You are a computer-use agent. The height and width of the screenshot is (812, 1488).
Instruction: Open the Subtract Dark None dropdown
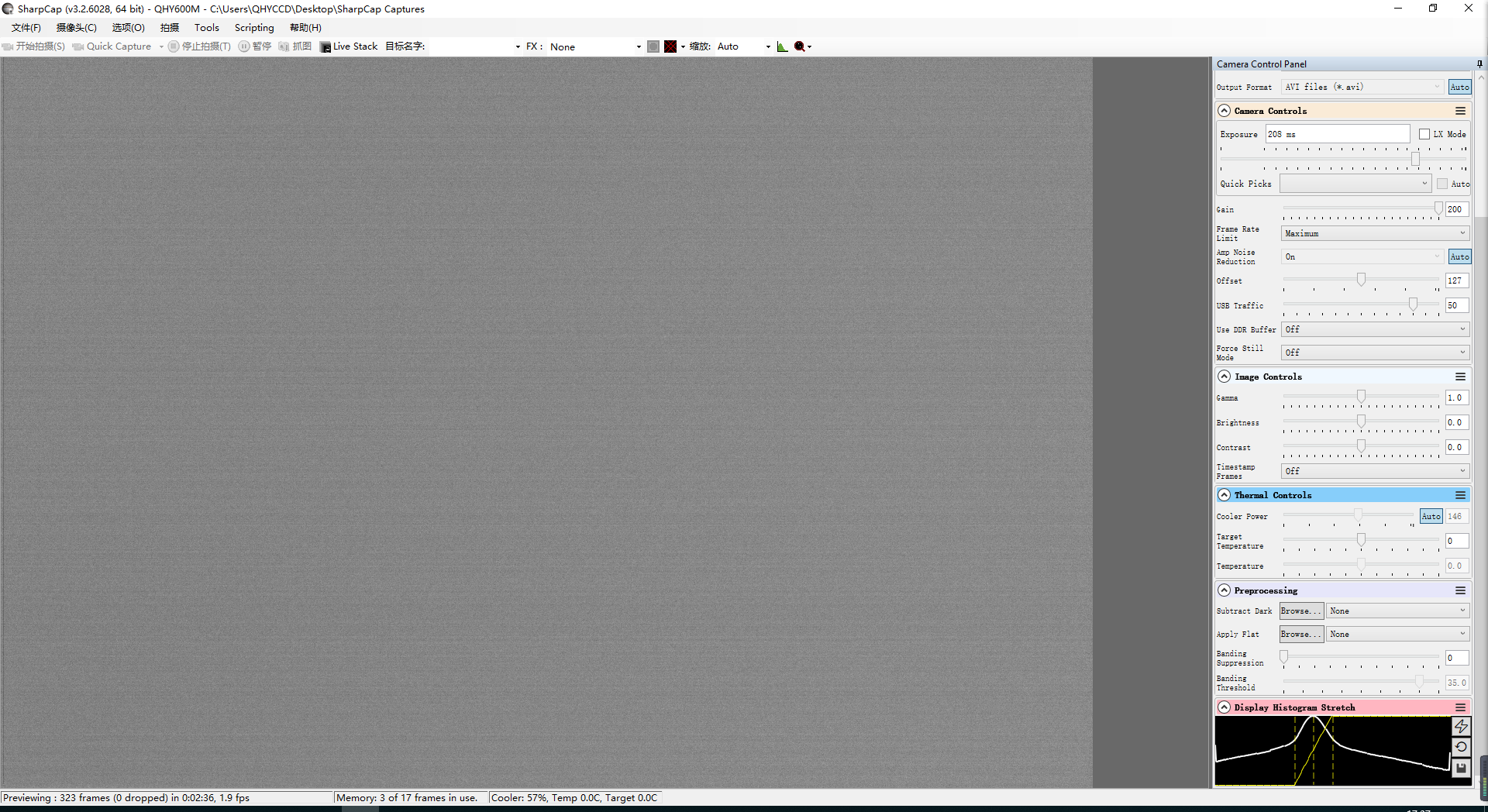(x=1398, y=611)
